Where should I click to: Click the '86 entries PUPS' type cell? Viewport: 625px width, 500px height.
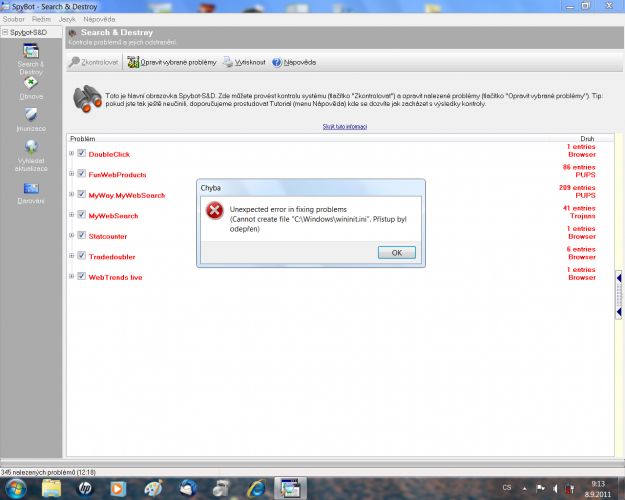point(579,171)
